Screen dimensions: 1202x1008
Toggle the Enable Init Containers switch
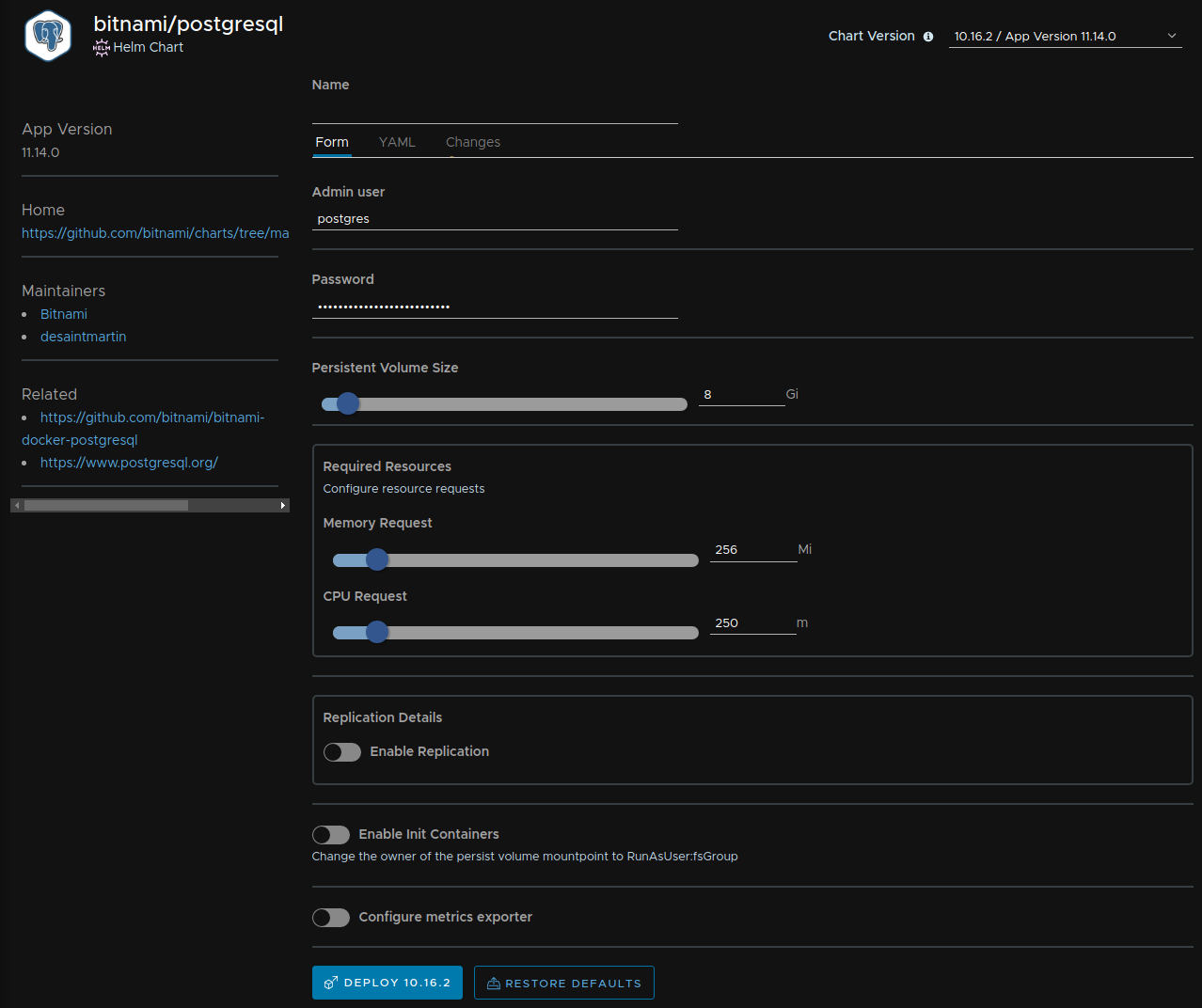click(331, 835)
